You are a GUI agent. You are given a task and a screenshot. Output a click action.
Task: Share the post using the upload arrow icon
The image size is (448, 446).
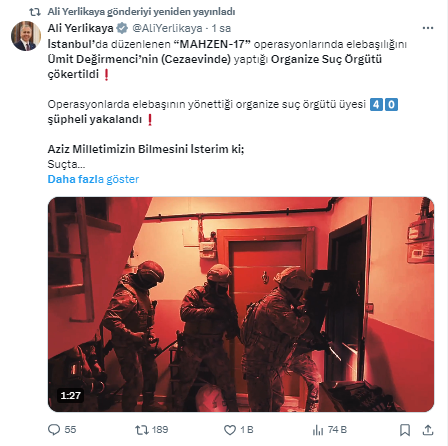428,430
